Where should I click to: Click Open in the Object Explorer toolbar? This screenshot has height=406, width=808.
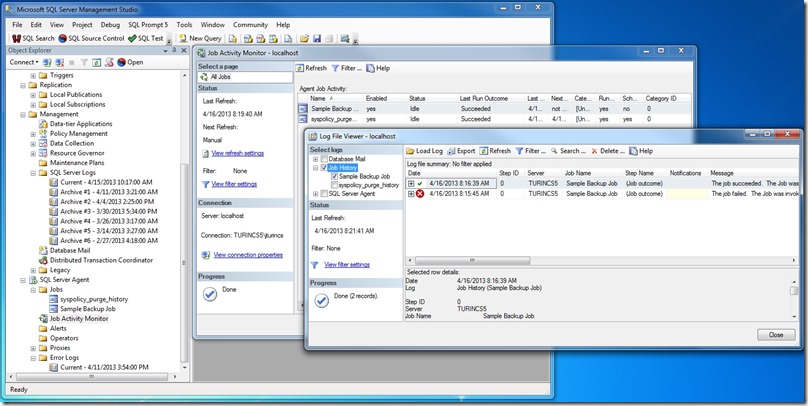[x=130, y=62]
